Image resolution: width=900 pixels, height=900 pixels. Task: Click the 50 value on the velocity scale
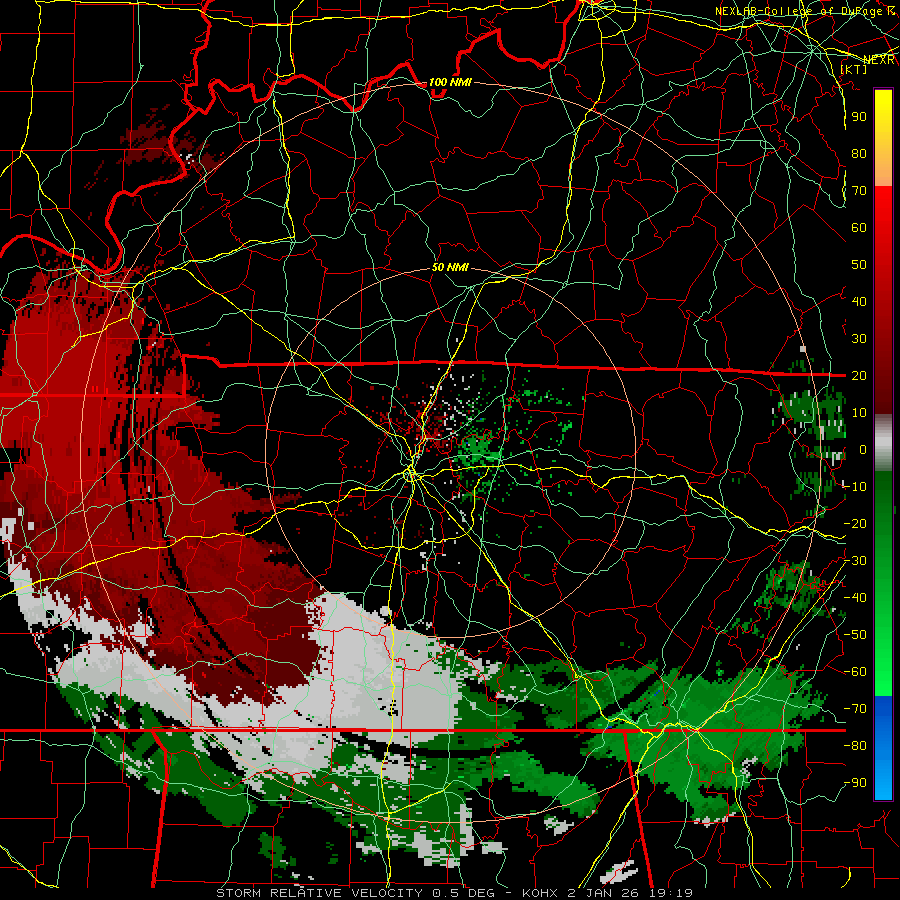coord(859,265)
